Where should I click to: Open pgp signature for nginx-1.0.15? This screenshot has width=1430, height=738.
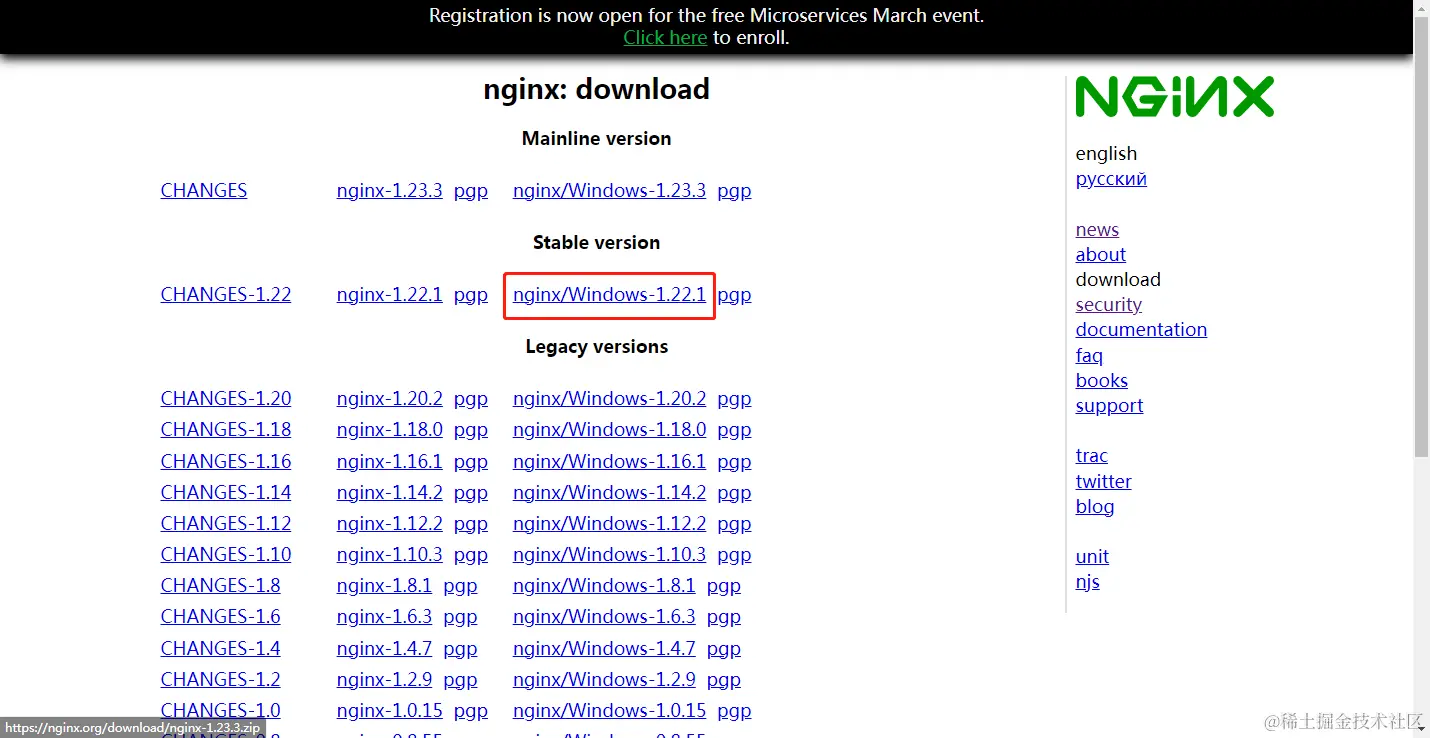[x=470, y=711]
